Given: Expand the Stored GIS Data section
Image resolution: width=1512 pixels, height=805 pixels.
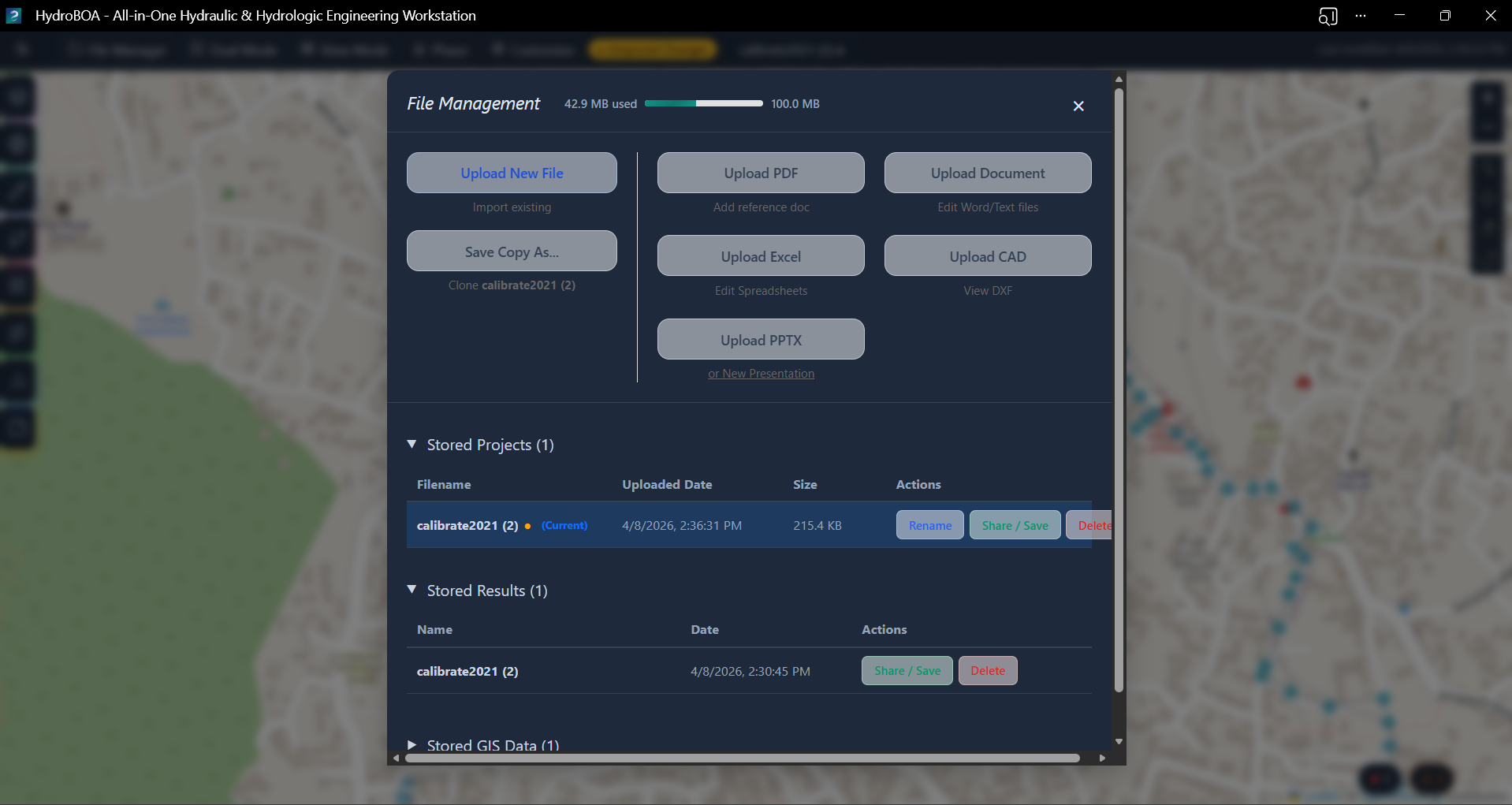Looking at the screenshot, I should click(412, 744).
